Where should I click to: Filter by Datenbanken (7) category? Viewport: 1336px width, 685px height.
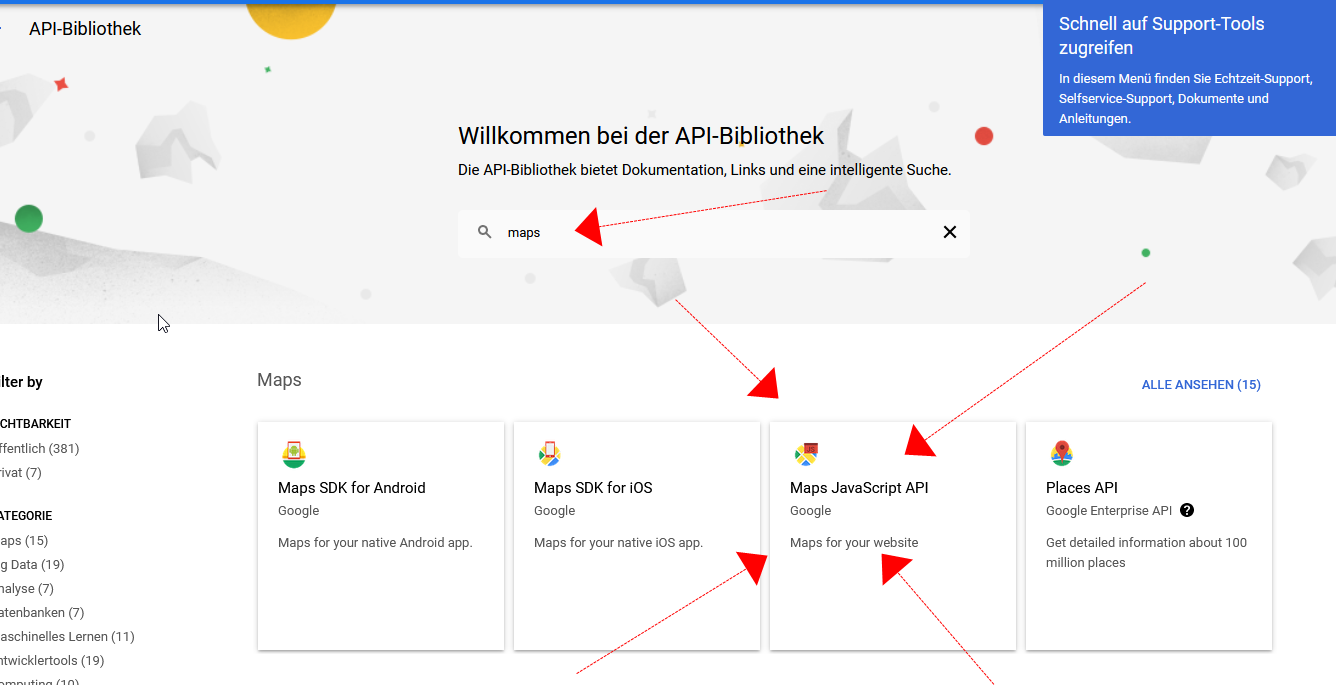[x=42, y=613]
